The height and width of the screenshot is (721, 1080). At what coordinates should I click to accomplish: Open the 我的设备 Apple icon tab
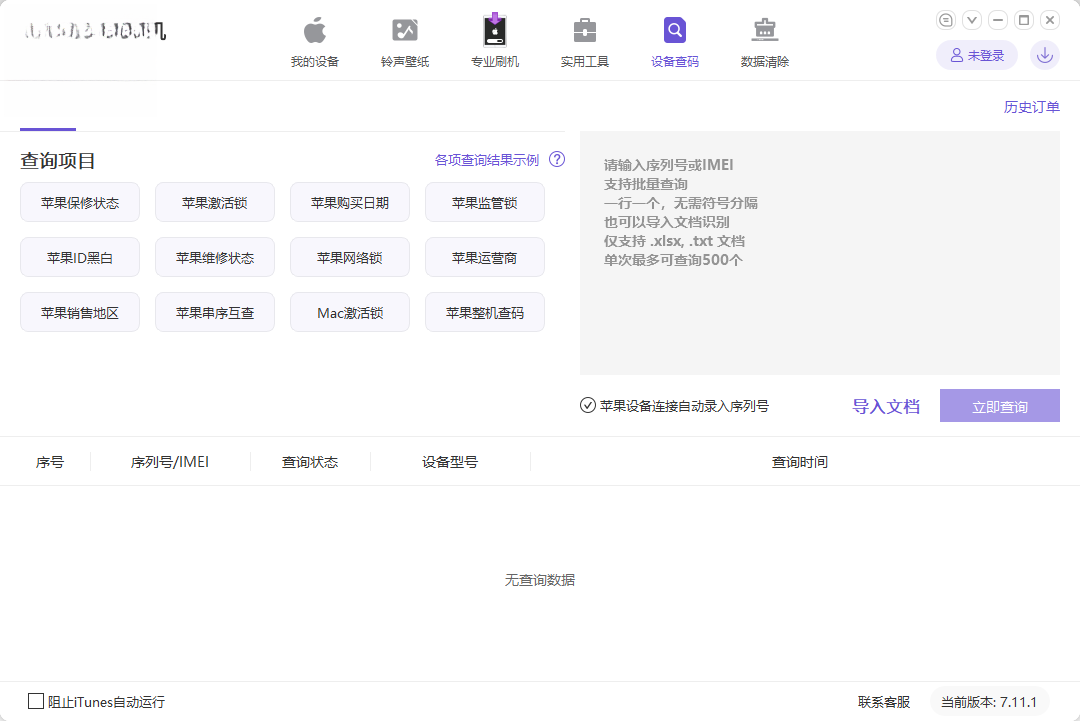(x=315, y=31)
